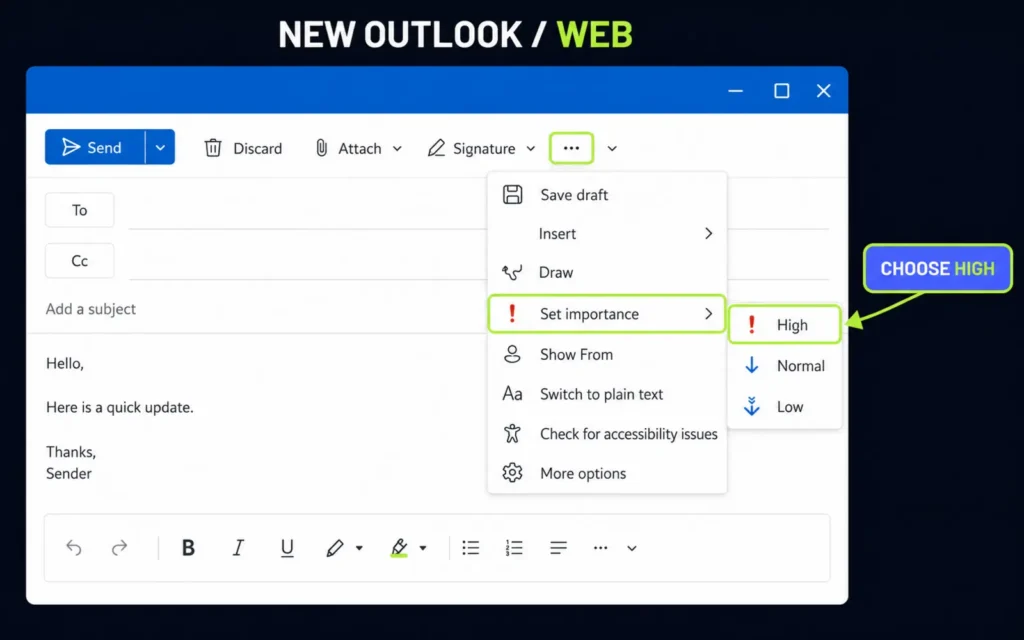1024x640 pixels.
Task: Click the red exclamation icon next to High
Action: pyautogui.click(x=752, y=325)
